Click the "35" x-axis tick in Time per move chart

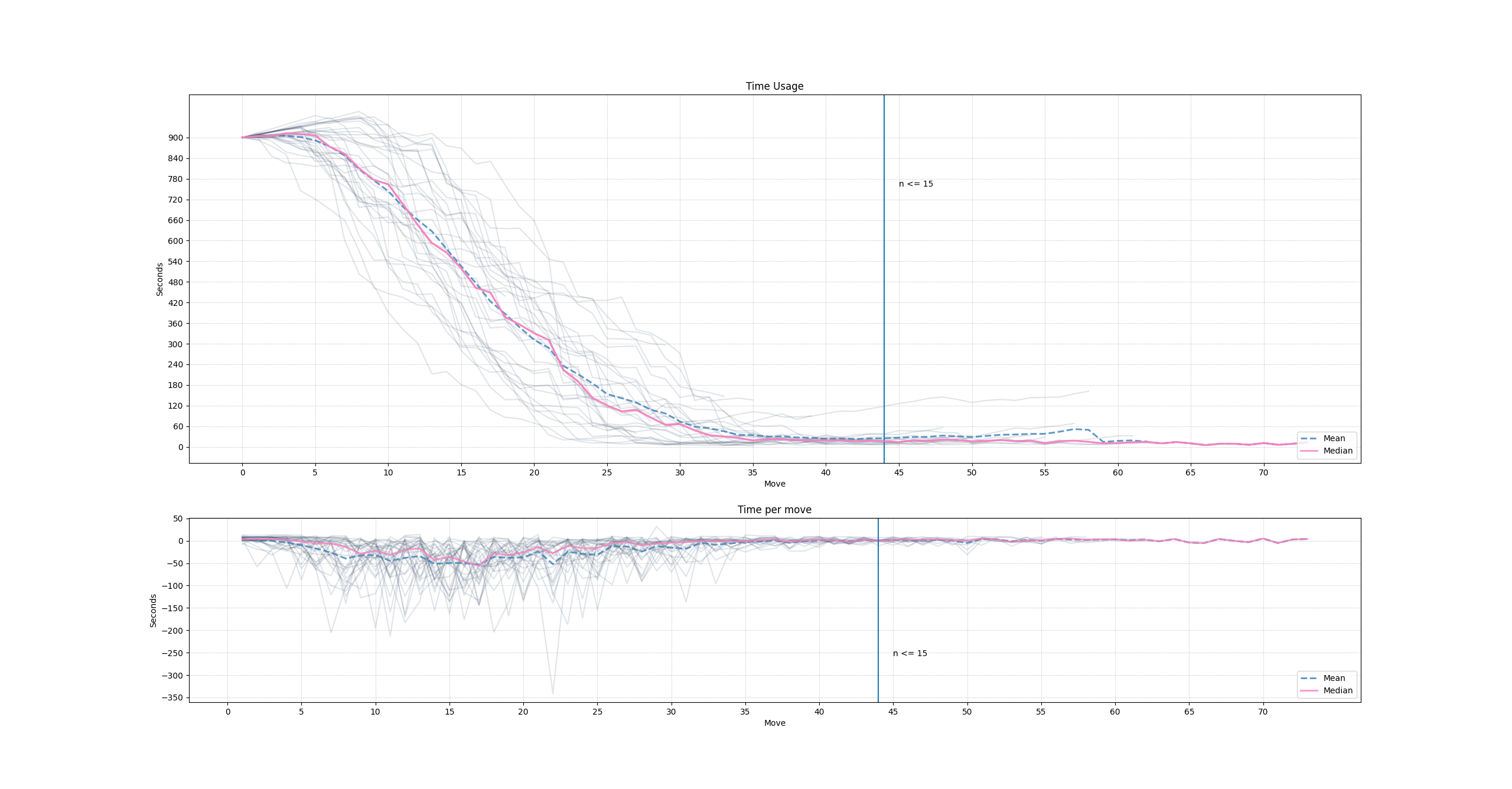745,712
